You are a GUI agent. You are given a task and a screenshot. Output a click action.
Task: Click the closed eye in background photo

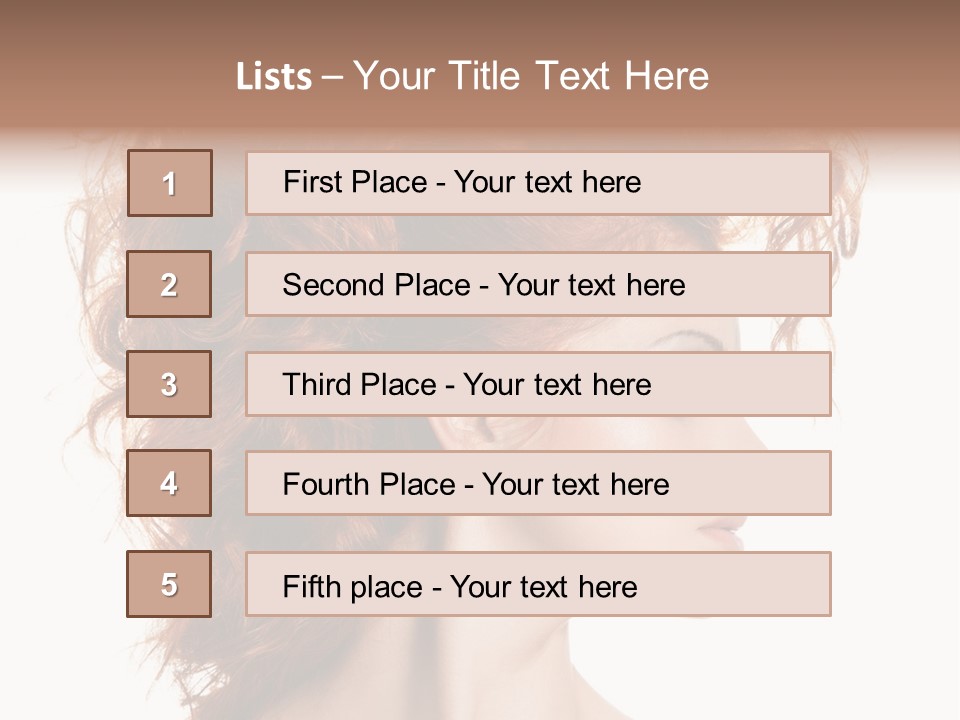pyautogui.click(x=690, y=335)
